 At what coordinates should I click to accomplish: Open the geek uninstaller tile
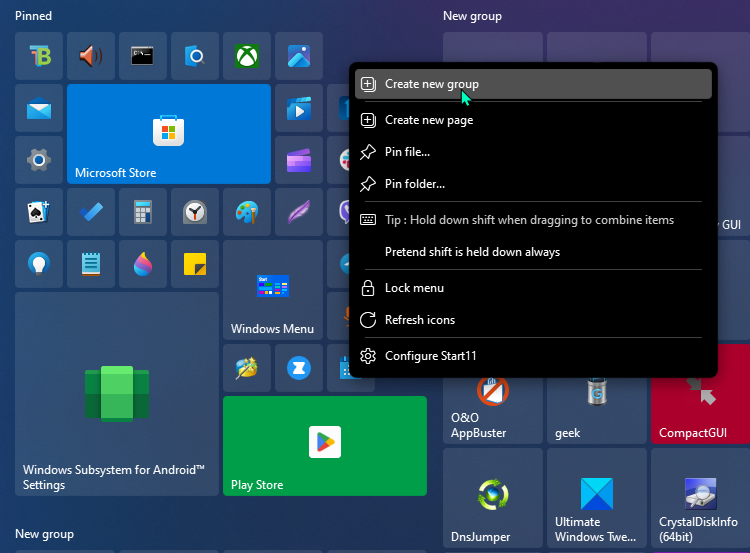pos(596,410)
